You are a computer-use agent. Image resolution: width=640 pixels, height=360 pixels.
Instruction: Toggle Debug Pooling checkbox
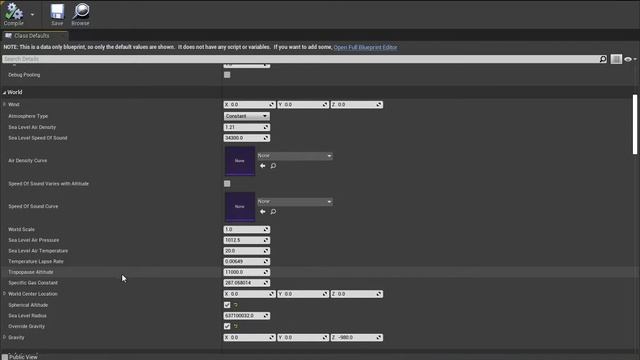pos(227,75)
